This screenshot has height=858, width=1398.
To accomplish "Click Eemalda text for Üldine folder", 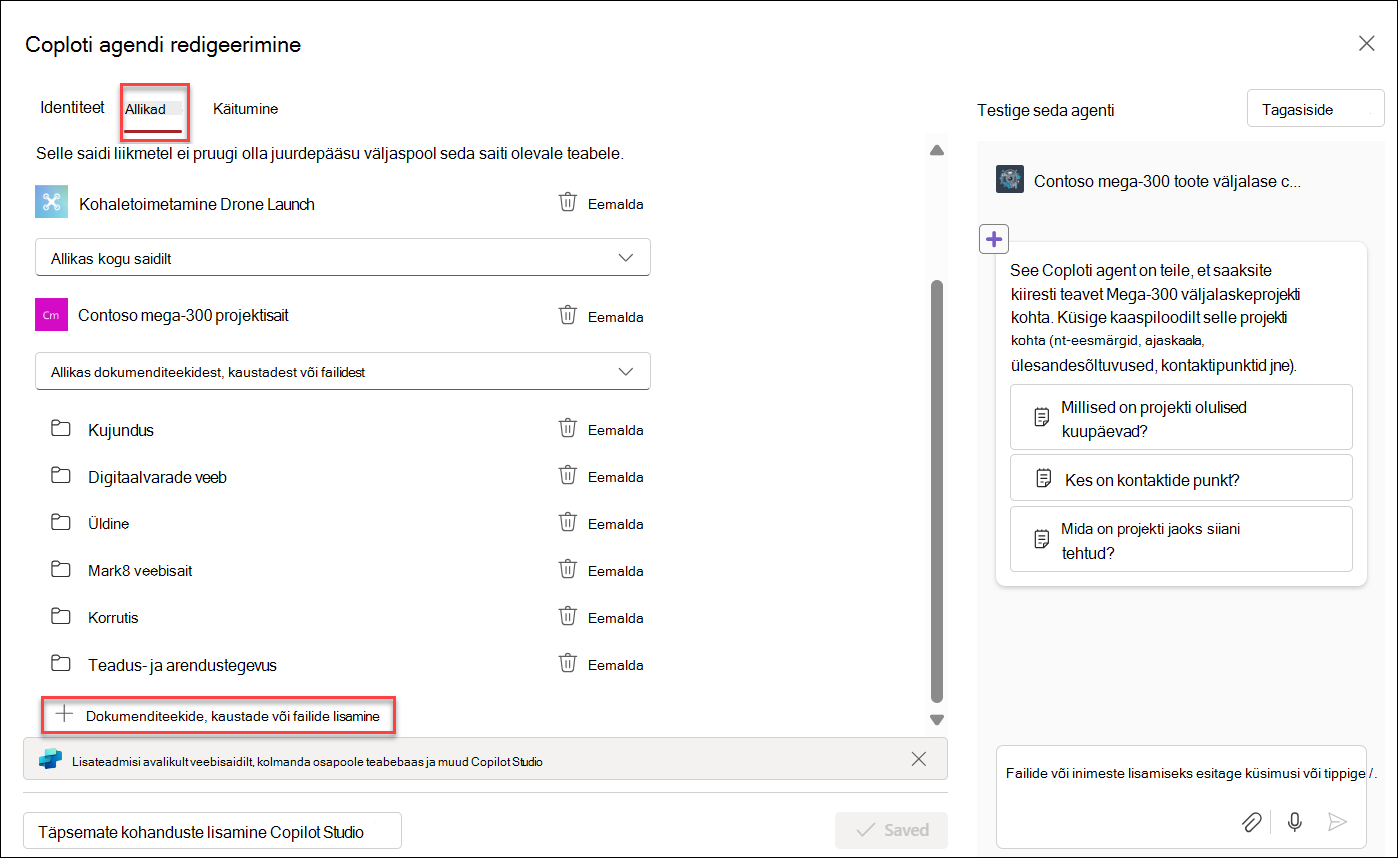I will click(x=615, y=524).
